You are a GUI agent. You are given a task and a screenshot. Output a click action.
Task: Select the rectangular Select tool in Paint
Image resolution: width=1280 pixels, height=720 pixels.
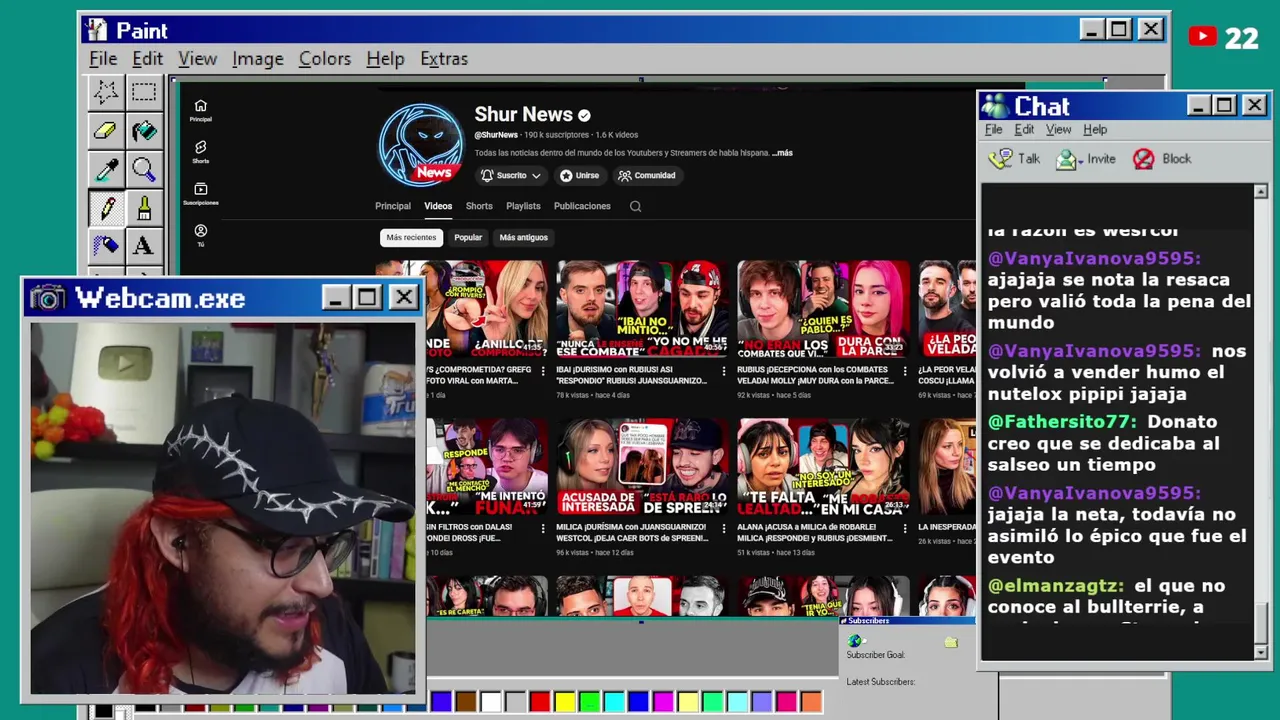(x=144, y=92)
